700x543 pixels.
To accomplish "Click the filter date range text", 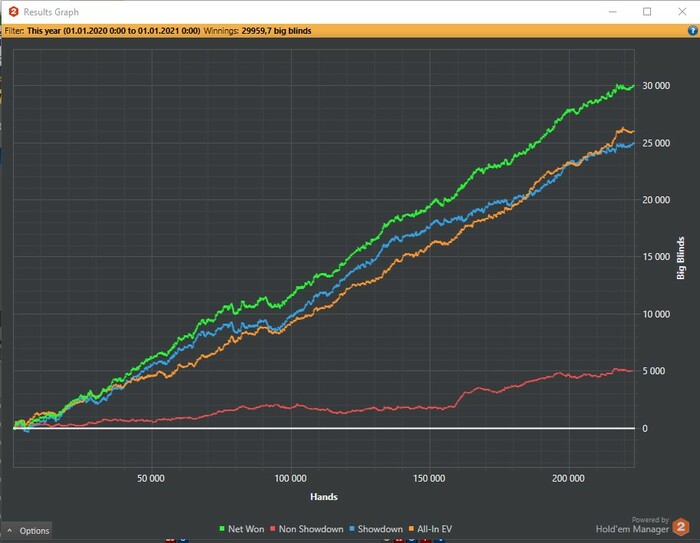I will (113, 31).
